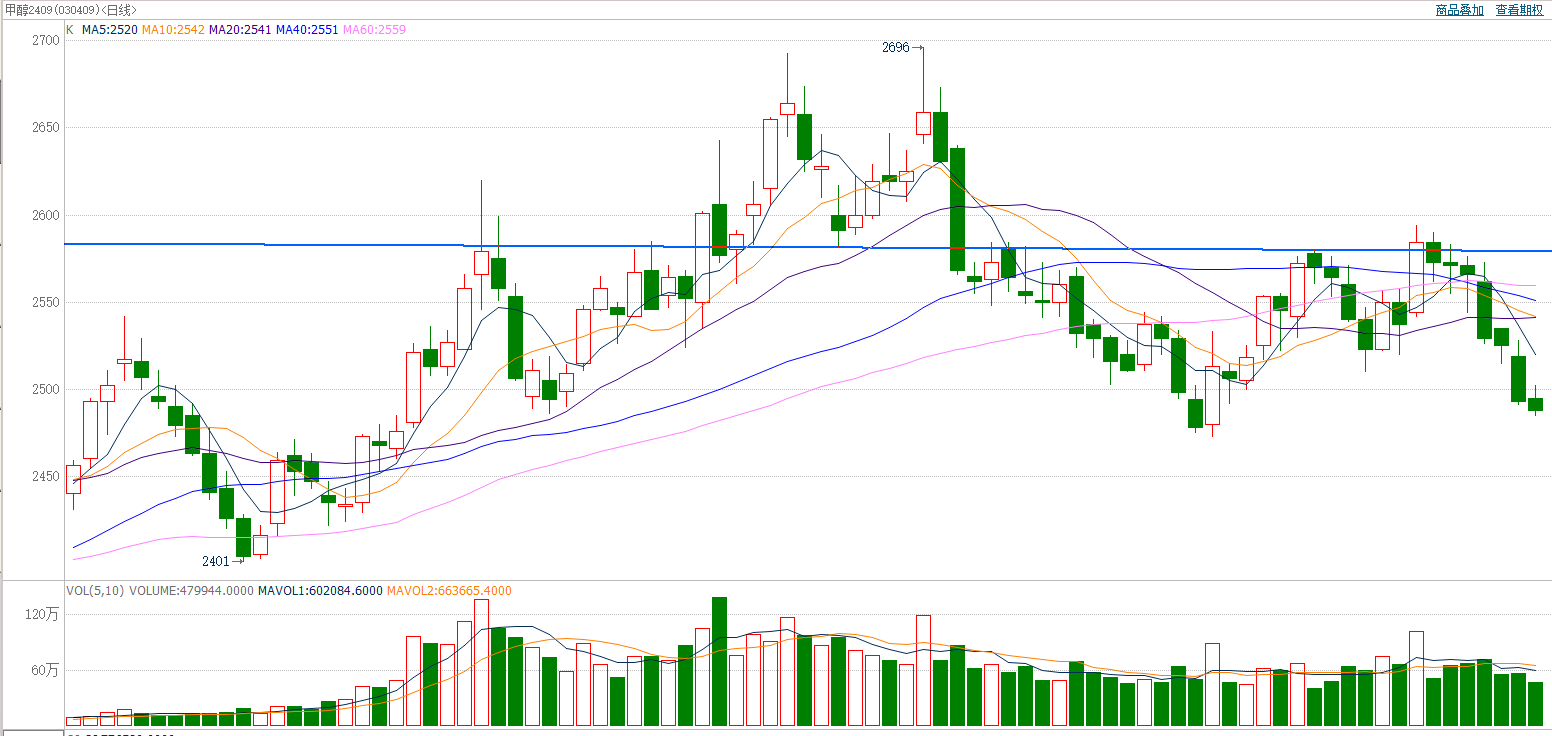Select the MA20:2541 indicator label

click(240, 30)
